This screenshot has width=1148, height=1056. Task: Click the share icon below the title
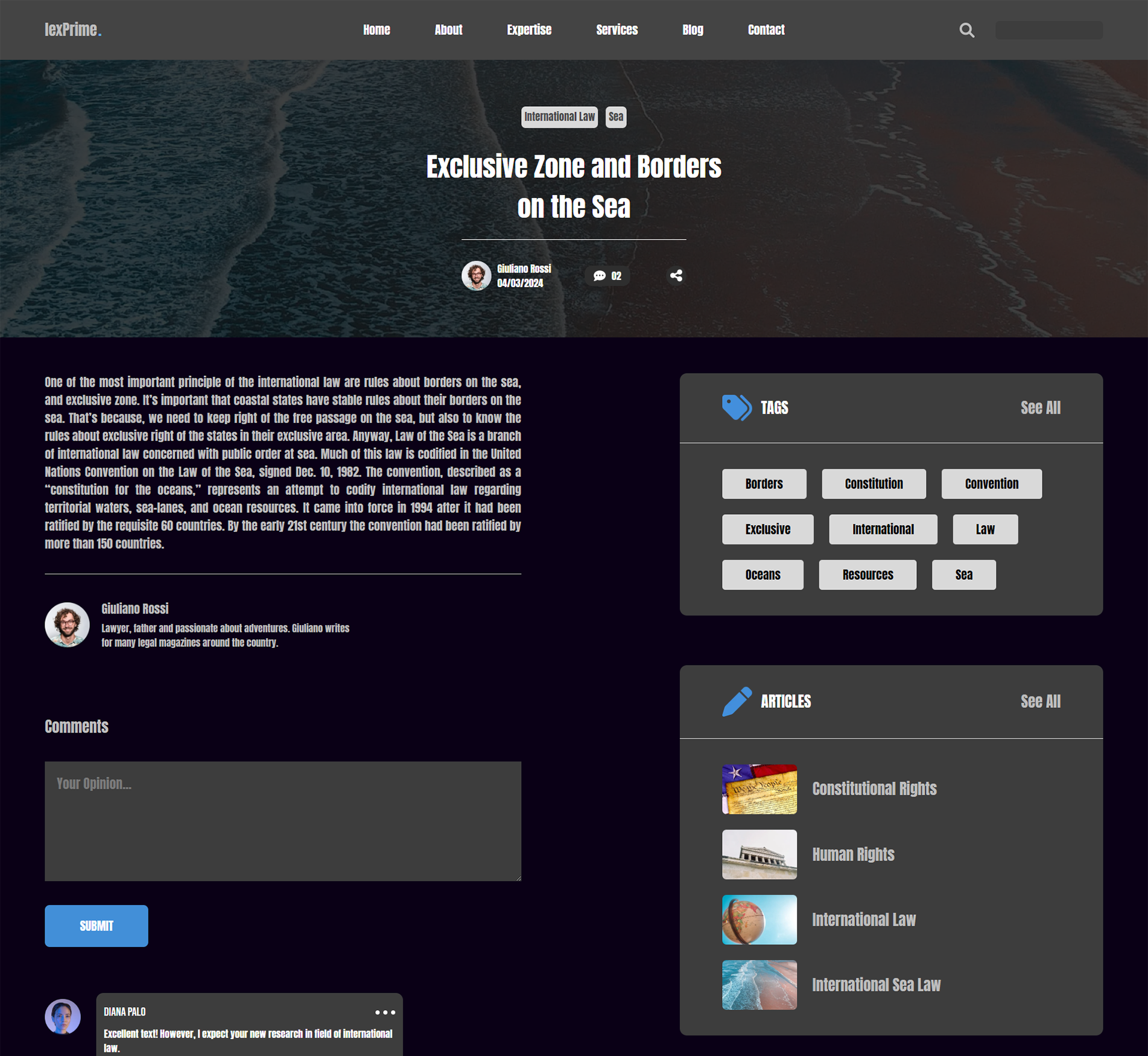point(676,276)
